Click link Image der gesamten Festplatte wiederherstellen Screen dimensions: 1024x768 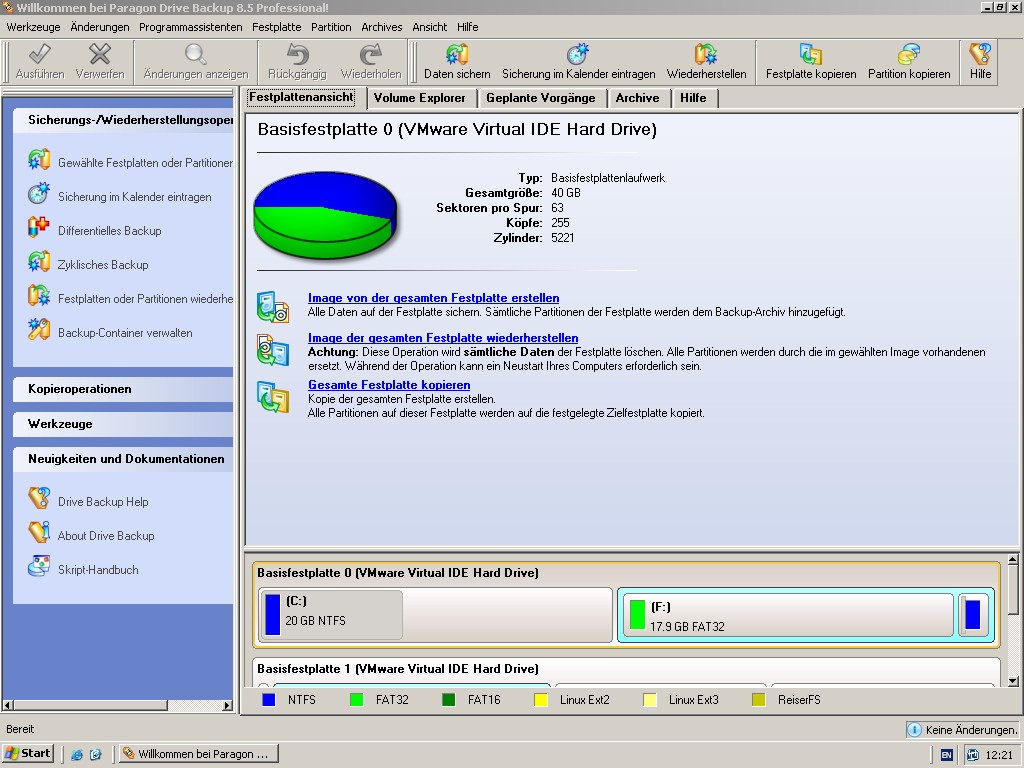[443, 338]
